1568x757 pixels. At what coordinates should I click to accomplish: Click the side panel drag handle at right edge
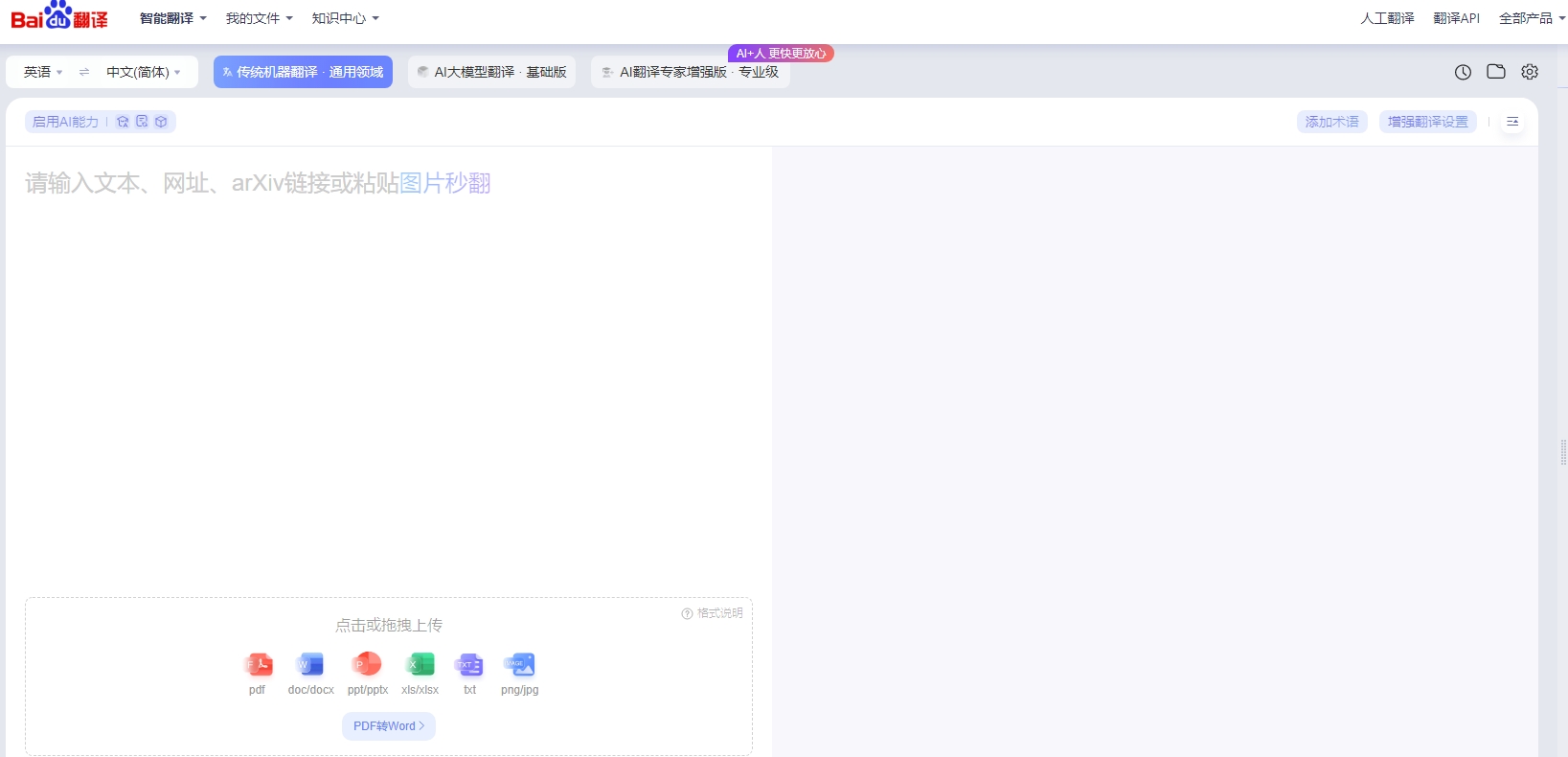click(x=1563, y=451)
